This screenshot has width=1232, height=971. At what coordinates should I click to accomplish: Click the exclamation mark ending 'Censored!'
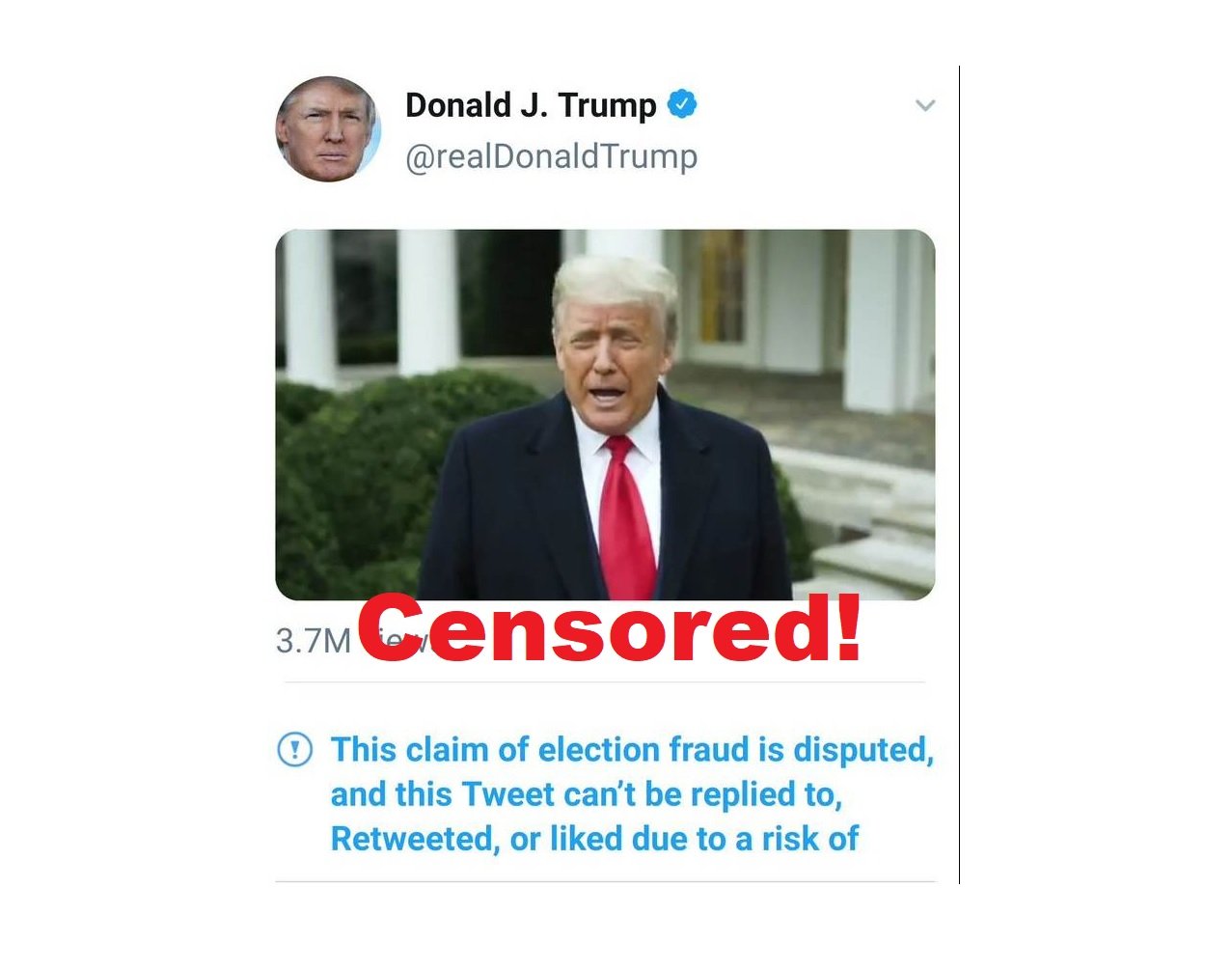[x=848, y=627]
